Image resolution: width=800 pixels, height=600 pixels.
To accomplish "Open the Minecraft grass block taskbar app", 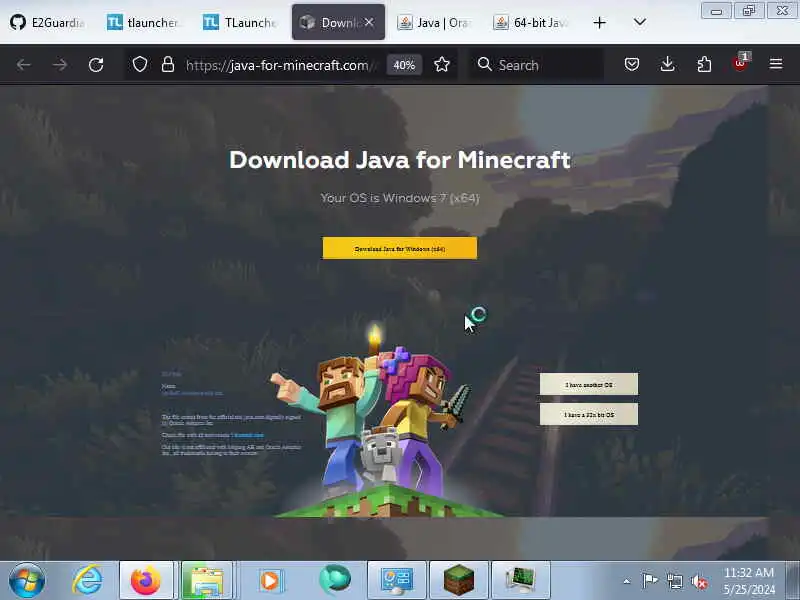I will coord(458,580).
